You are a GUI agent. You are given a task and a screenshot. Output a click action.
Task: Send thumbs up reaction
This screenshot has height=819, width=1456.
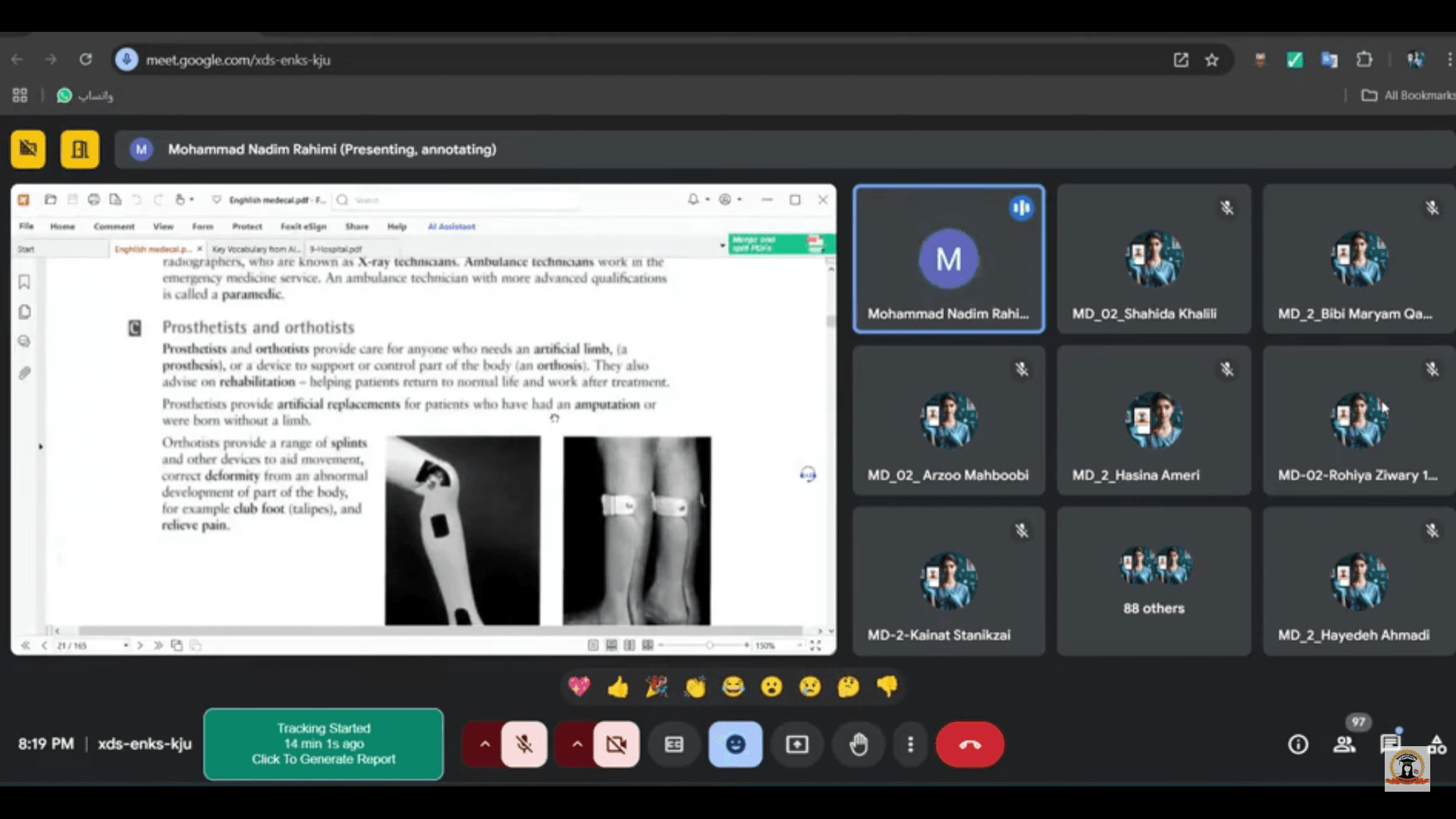pyautogui.click(x=618, y=687)
